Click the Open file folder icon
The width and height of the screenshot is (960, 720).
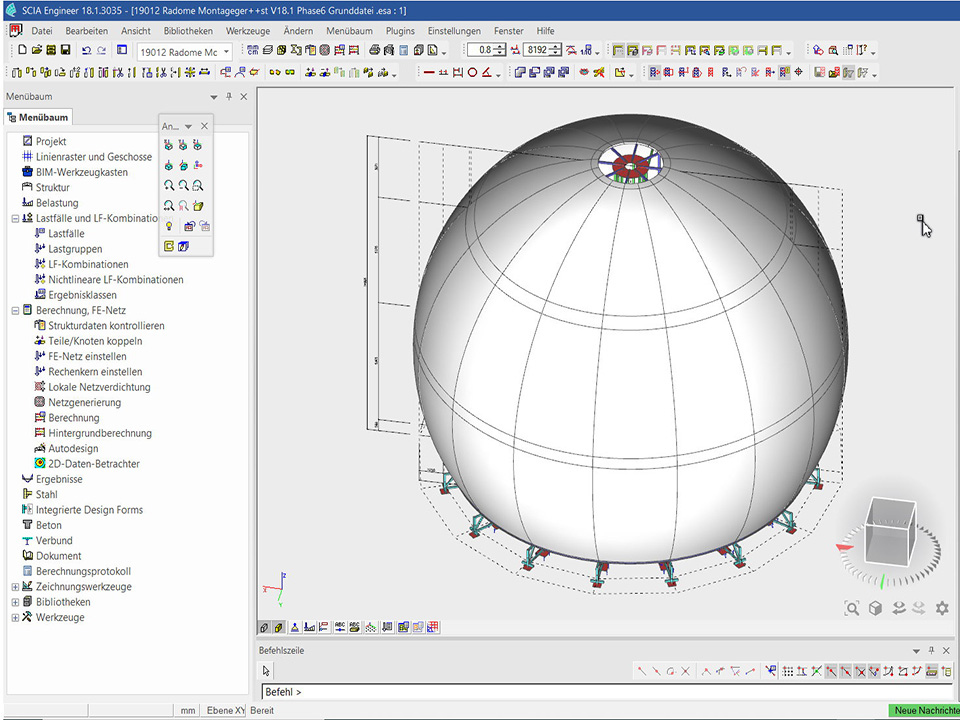coord(37,51)
